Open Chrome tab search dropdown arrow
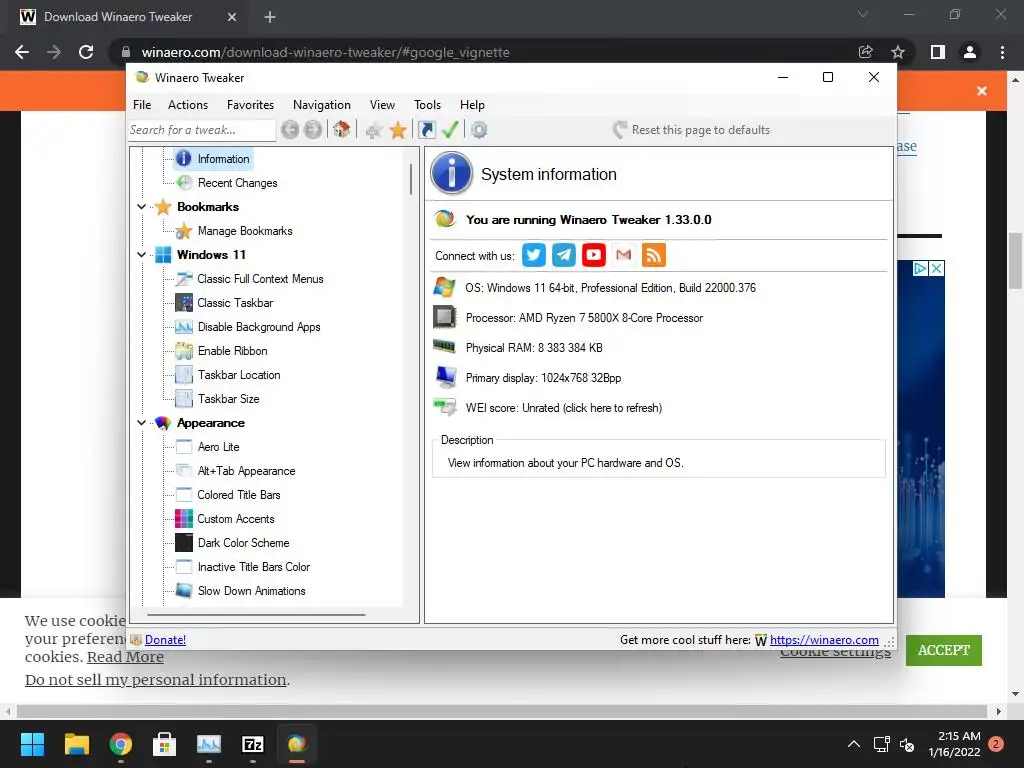 pyautogui.click(x=863, y=14)
